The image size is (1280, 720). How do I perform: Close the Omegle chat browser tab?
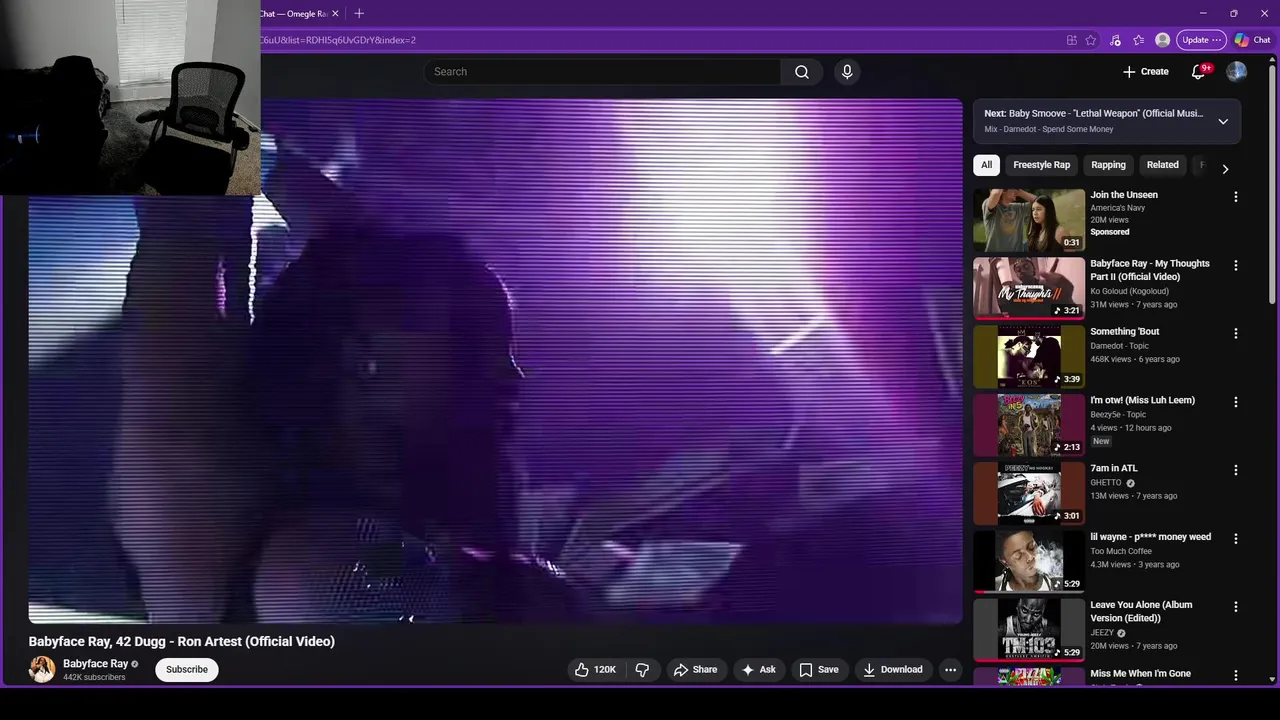click(335, 13)
